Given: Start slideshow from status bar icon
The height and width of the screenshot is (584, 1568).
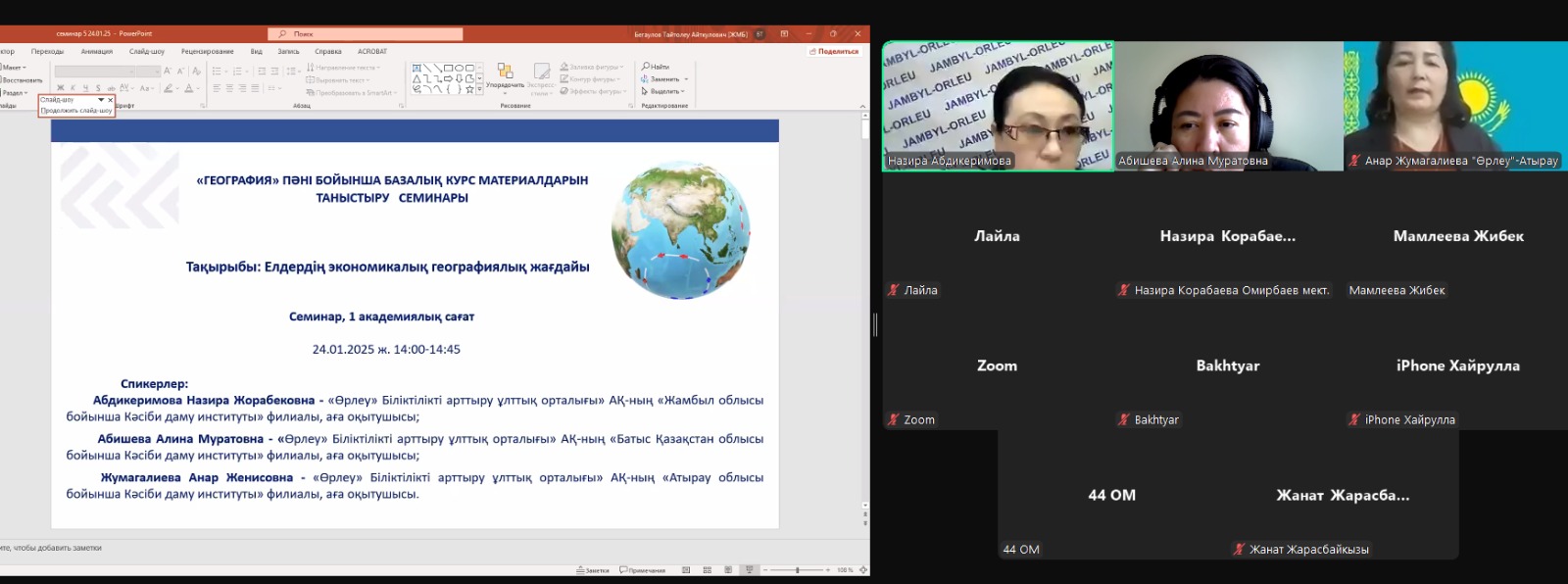Looking at the screenshot, I should click(750, 570).
